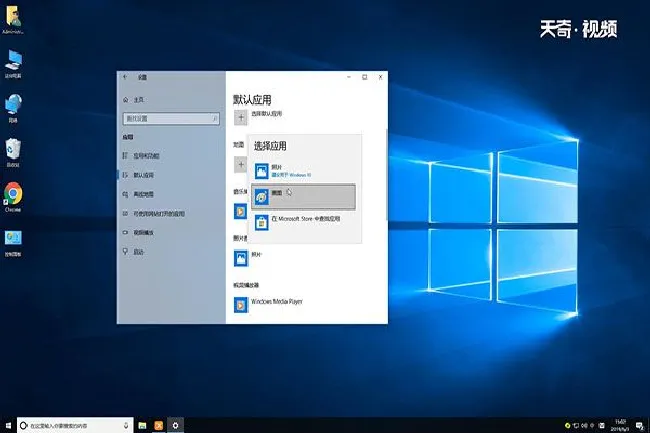Open File Explorer from the taskbar

(x=142, y=426)
